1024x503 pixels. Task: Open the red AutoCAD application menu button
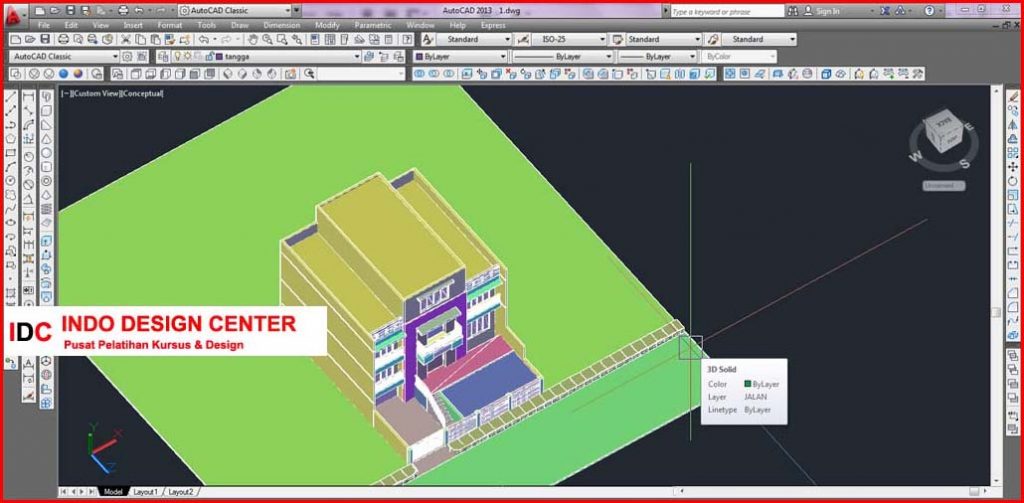tap(14, 16)
